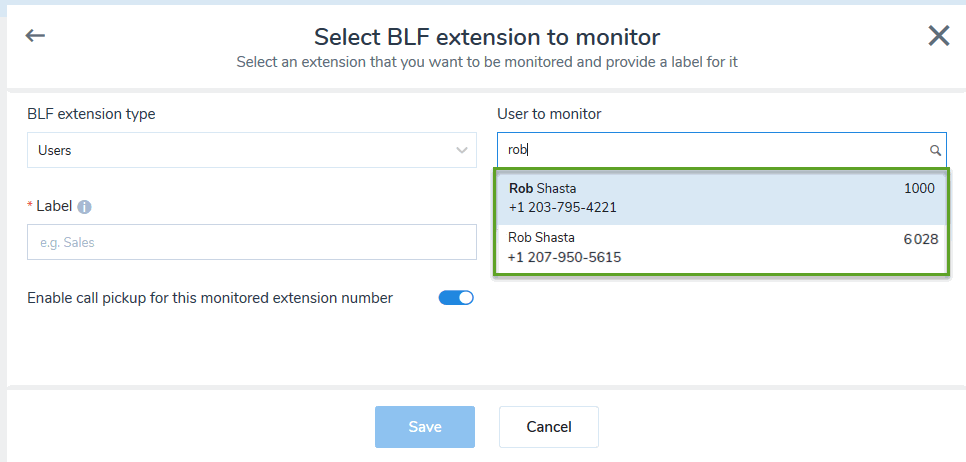Focus the User to monitor search field
Image resolution: width=966 pixels, height=462 pixels.
721,150
